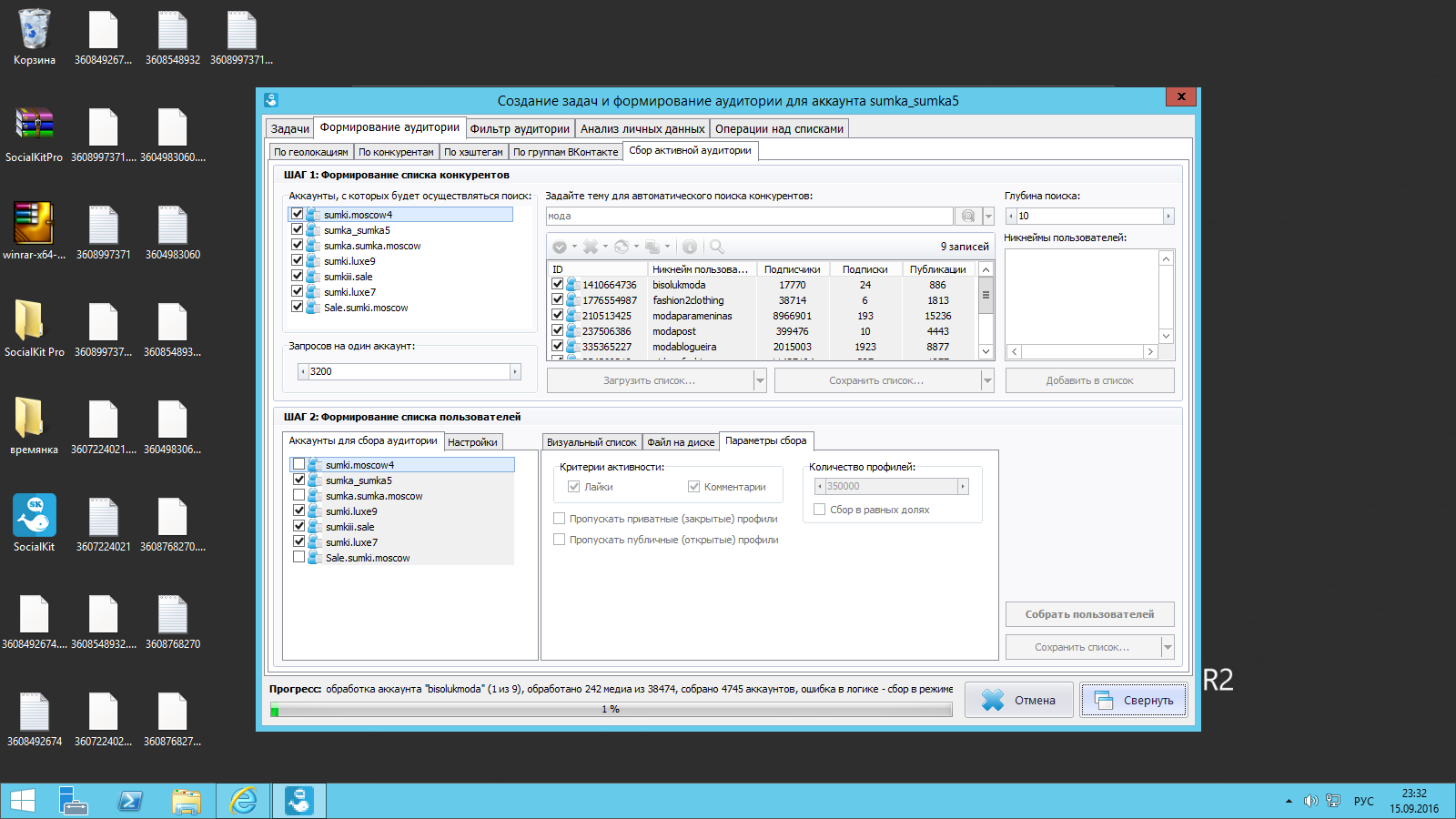1456x819 pixels.
Task: Click the refresh icon in the competitors toolbar
Action: (622, 247)
